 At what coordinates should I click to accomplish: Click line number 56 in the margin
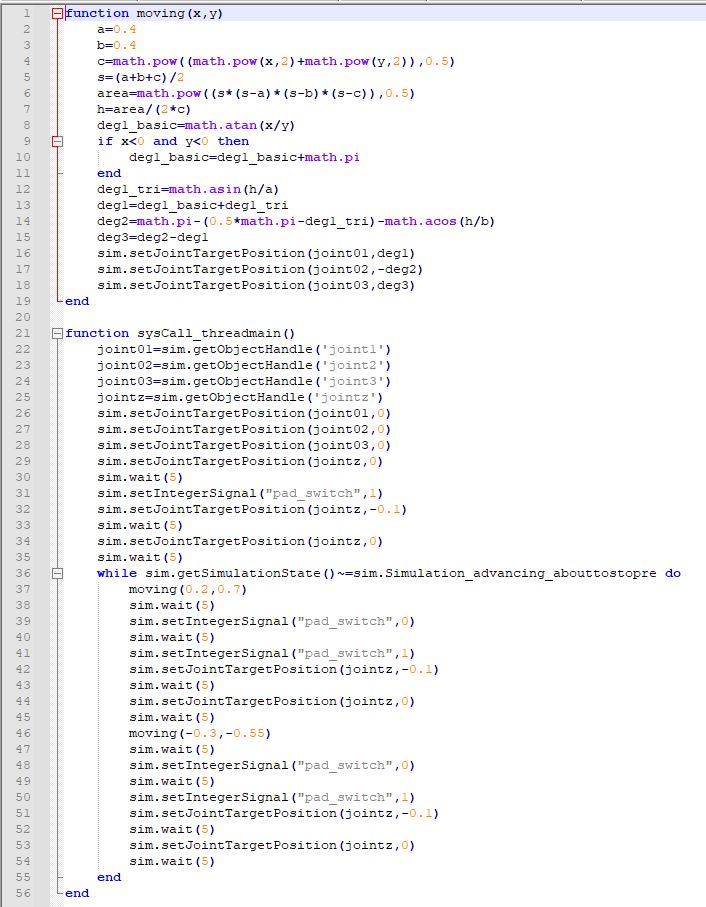point(23,893)
